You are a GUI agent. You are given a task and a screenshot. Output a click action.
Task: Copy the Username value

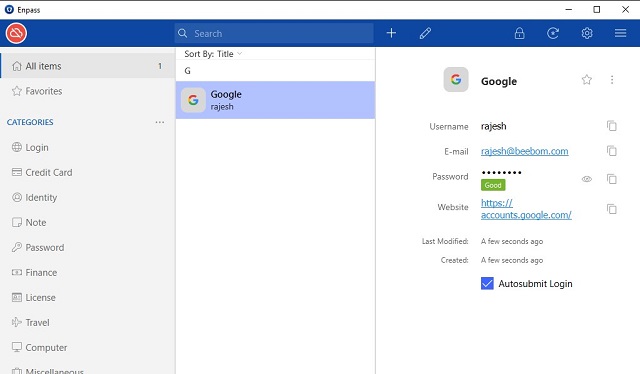(611, 126)
